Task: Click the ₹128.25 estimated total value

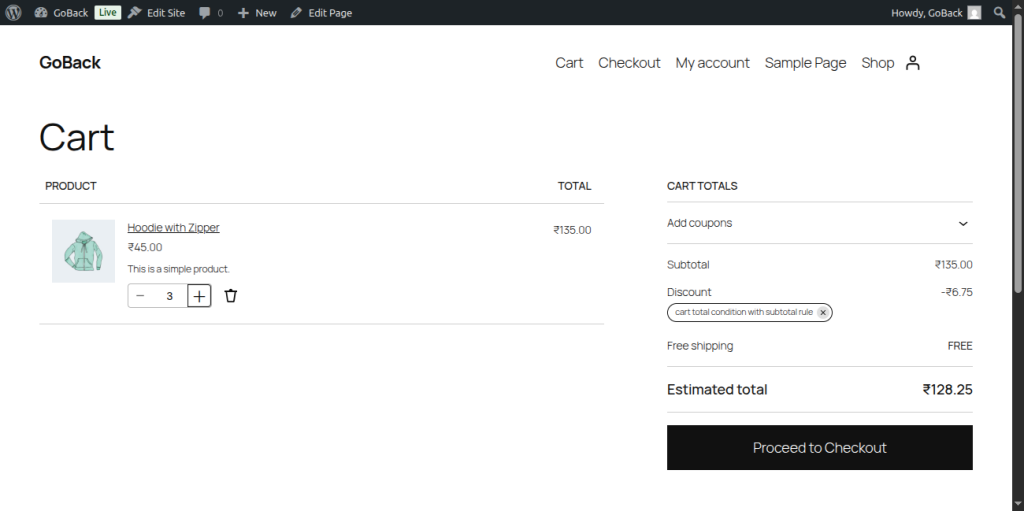Action: 947,389
